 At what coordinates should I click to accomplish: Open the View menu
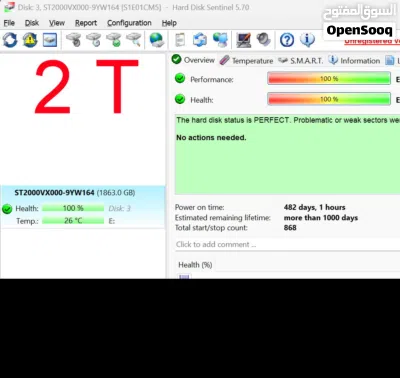57,23
